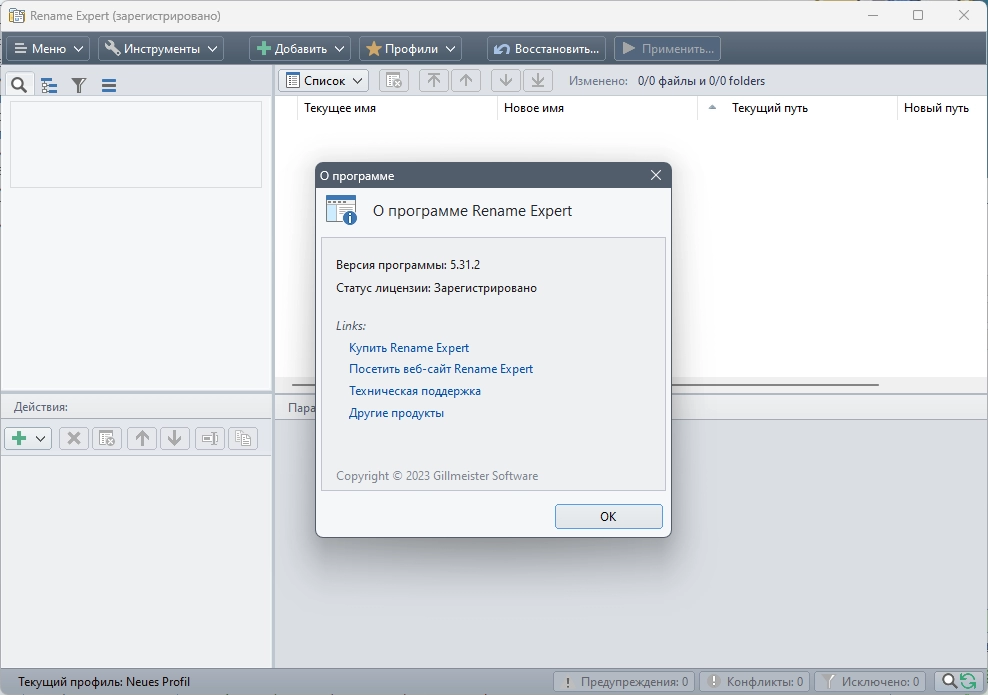The width and height of the screenshot is (988, 695).
Task: Click the green plus add action button
Action: pyautogui.click(x=19, y=439)
